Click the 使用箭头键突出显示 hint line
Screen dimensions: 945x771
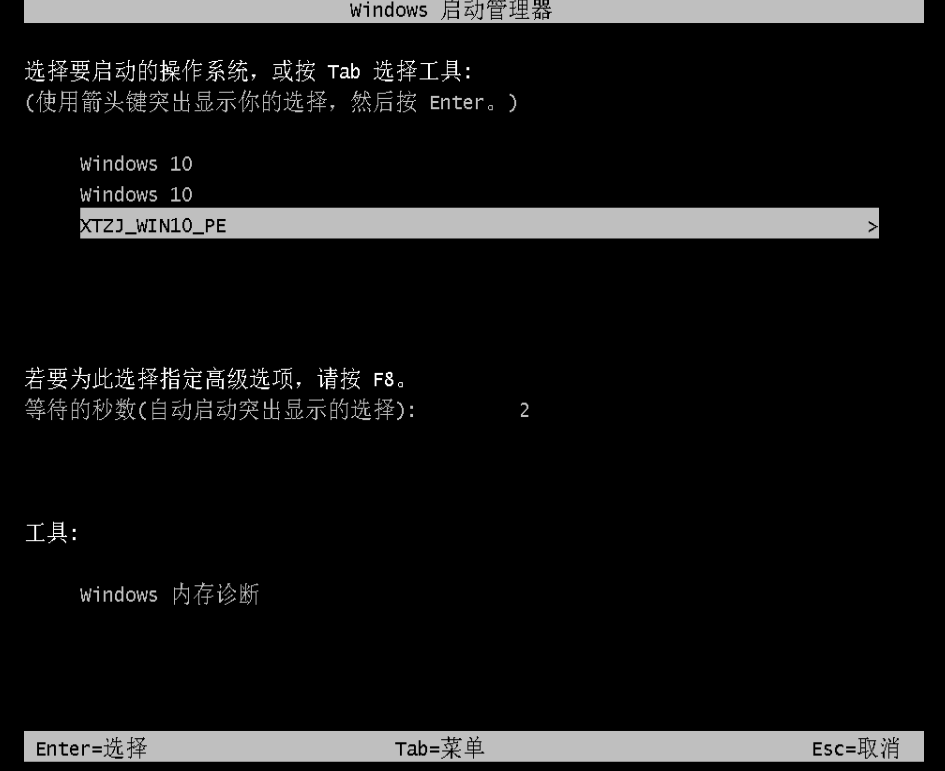pos(271,102)
